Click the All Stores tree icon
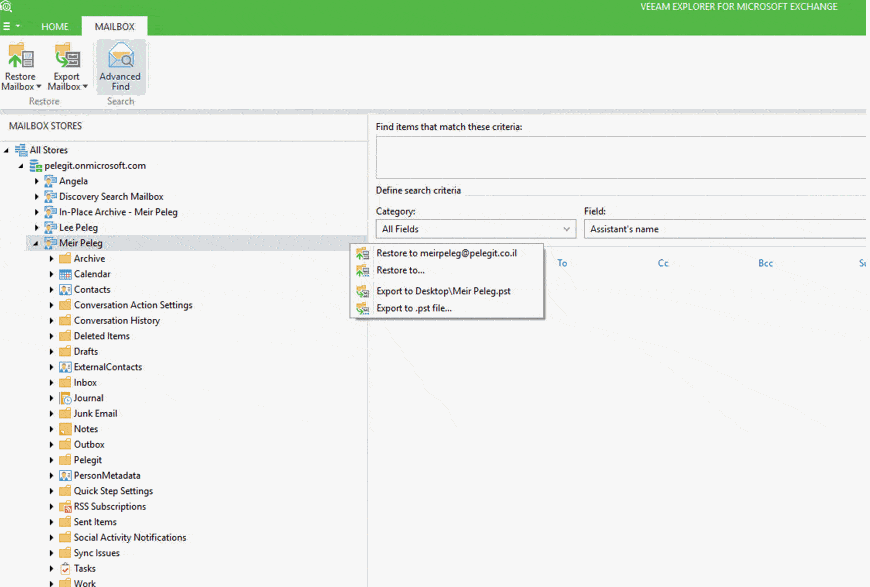The height and width of the screenshot is (587, 870). pos(21,150)
